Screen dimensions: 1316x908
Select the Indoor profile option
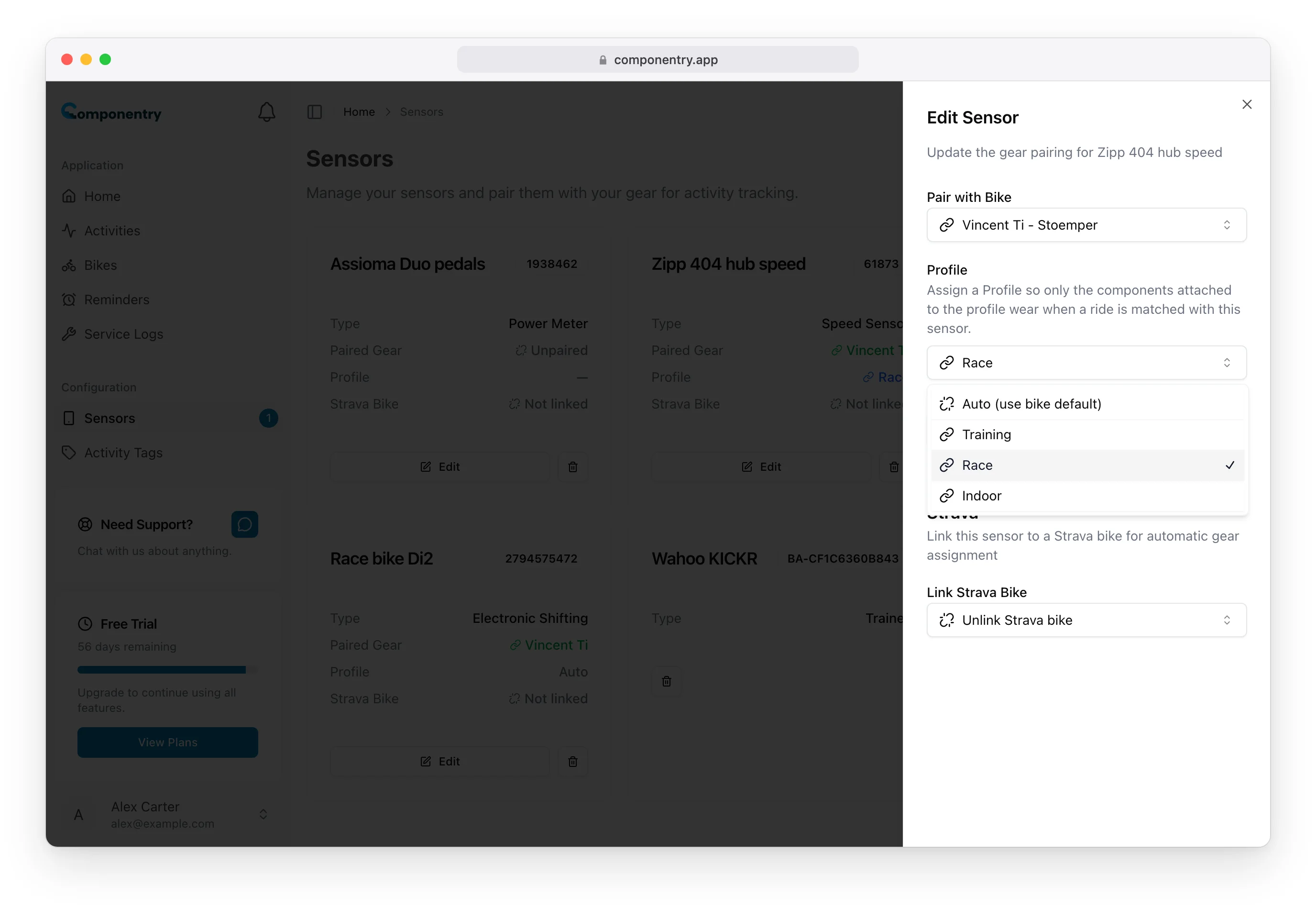coord(1087,496)
